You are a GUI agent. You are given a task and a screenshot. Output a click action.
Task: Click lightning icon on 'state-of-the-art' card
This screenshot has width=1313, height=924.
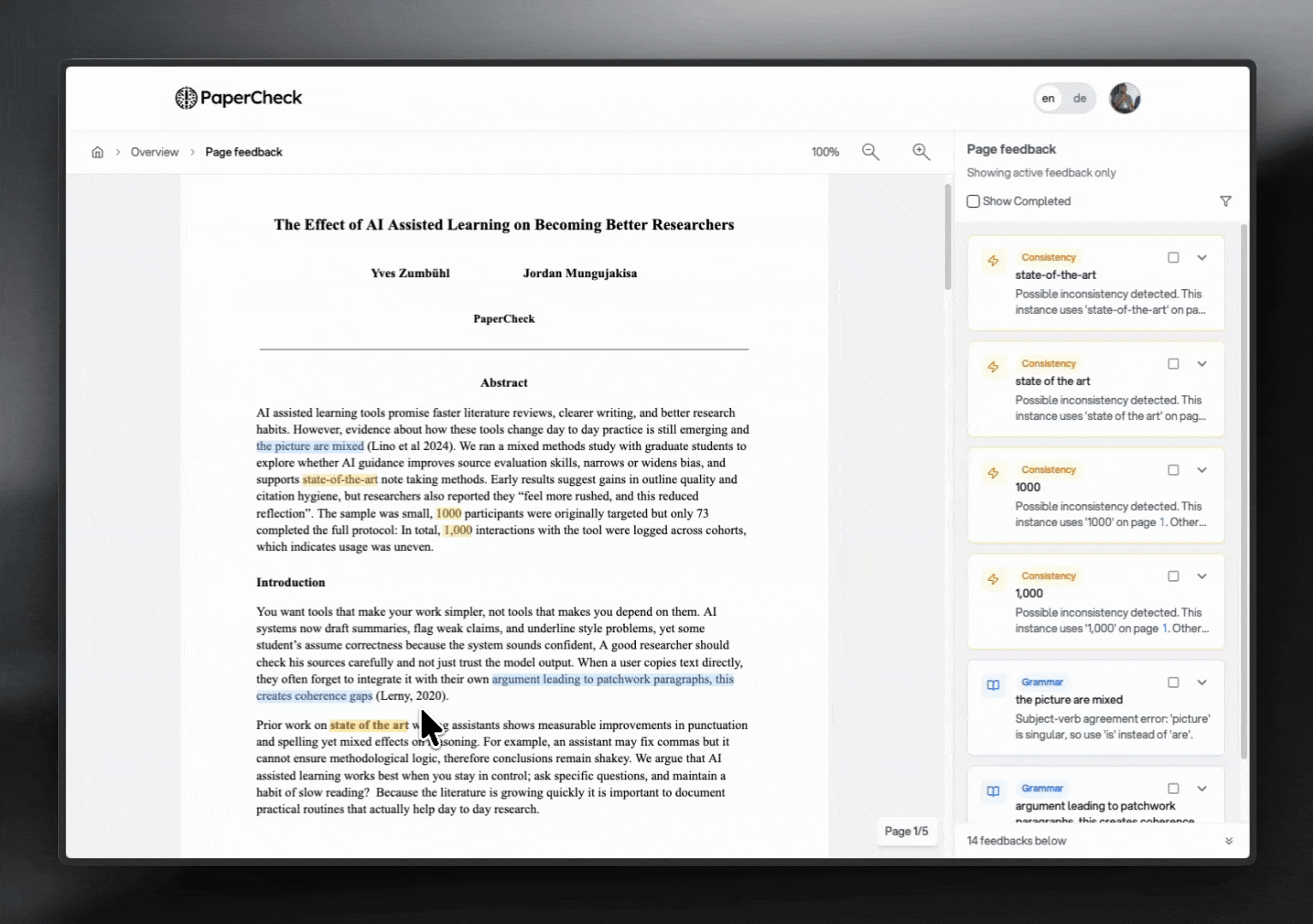click(993, 261)
